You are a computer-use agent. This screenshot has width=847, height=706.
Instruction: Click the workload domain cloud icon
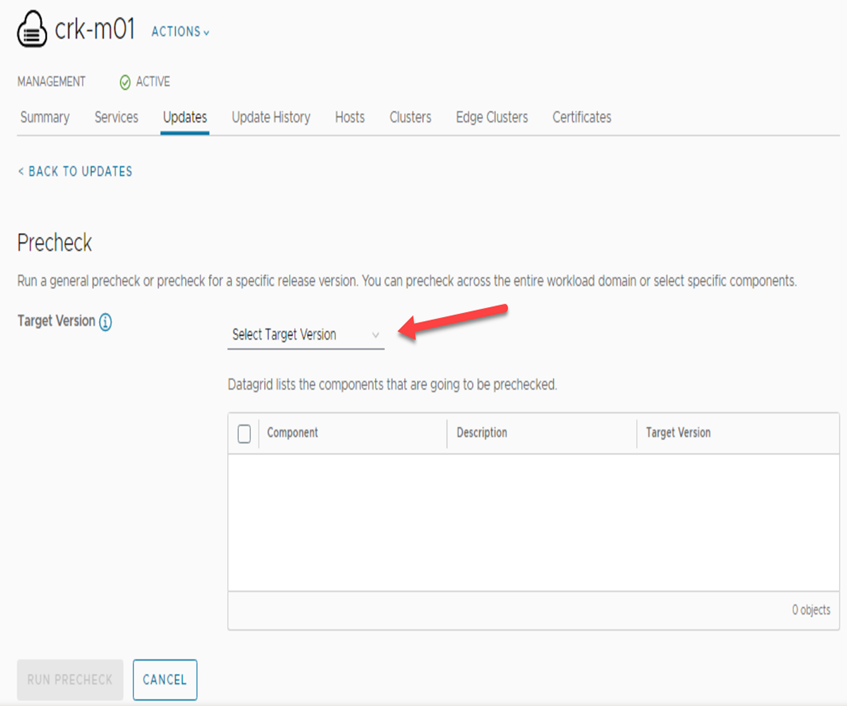pos(33,30)
